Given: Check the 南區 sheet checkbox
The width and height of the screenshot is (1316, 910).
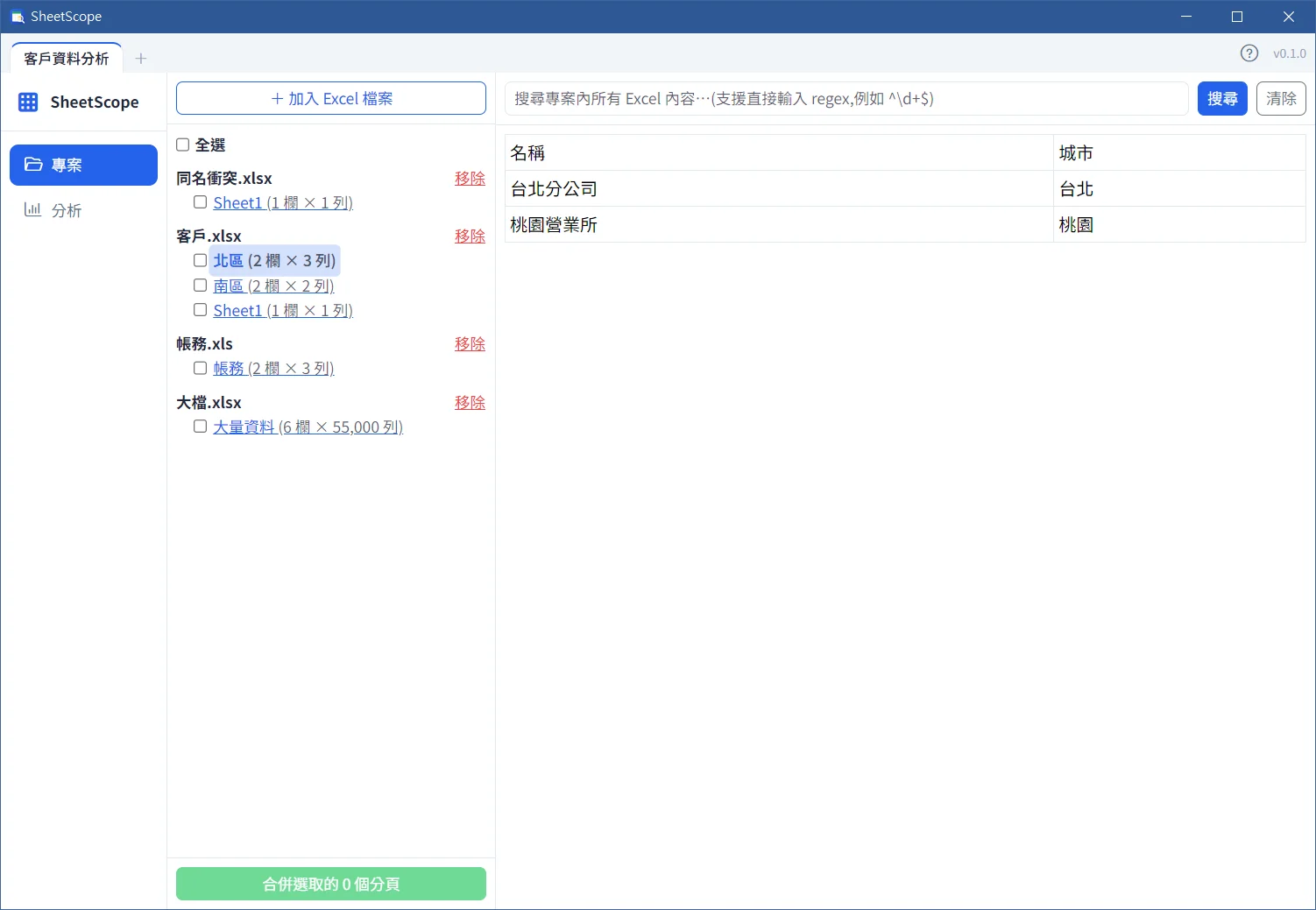Looking at the screenshot, I should [x=200, y=286].
